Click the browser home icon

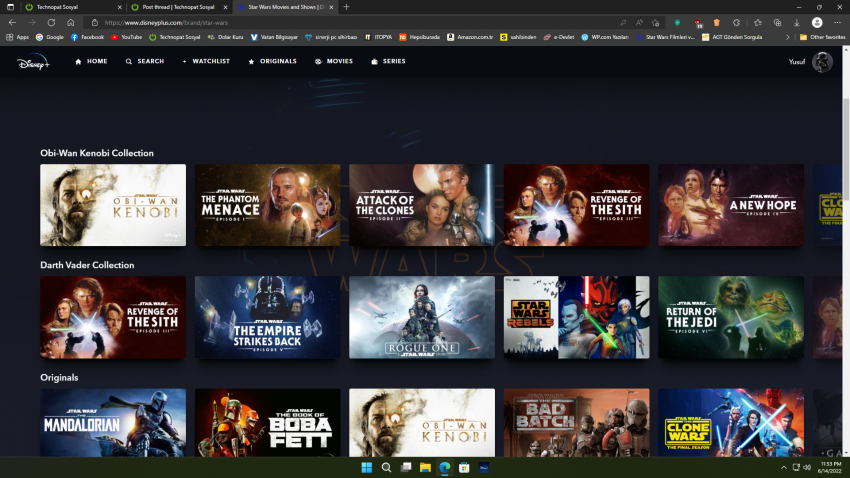coord(70,22)
